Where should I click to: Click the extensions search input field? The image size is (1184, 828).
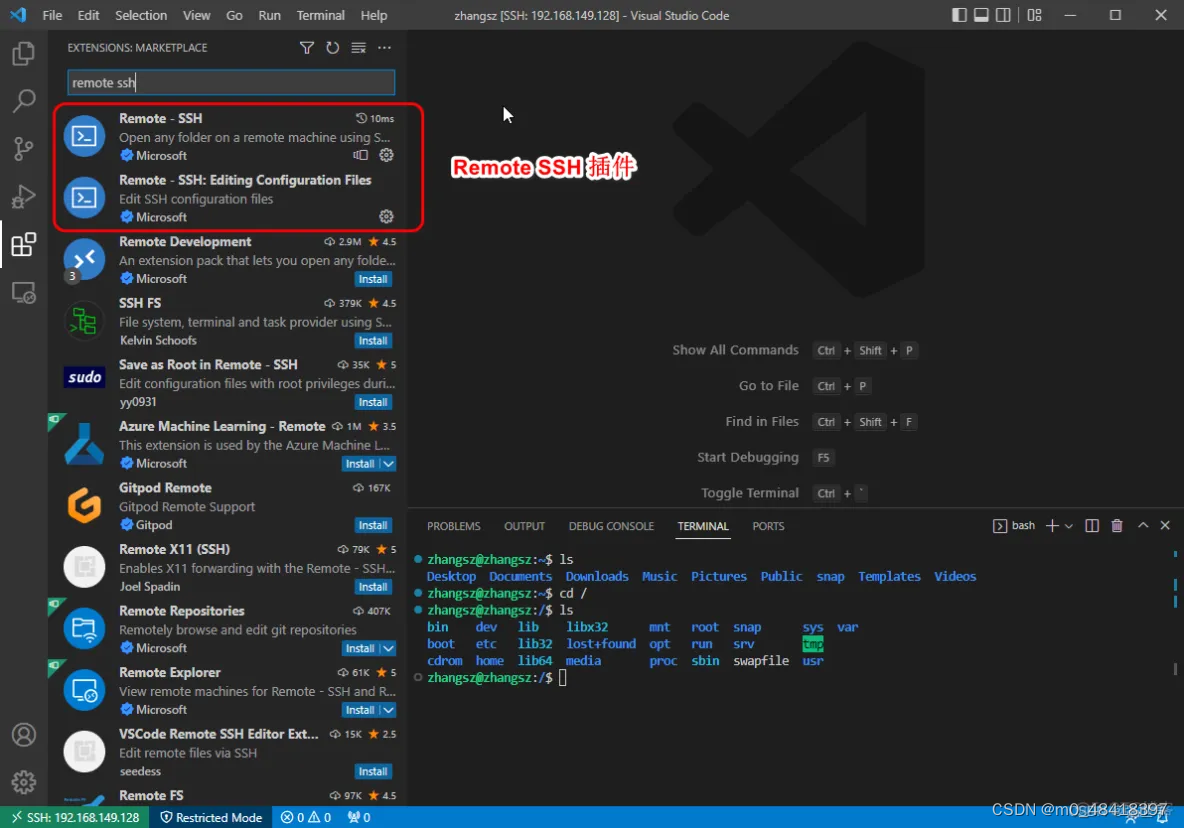click(x=231, y=82)
